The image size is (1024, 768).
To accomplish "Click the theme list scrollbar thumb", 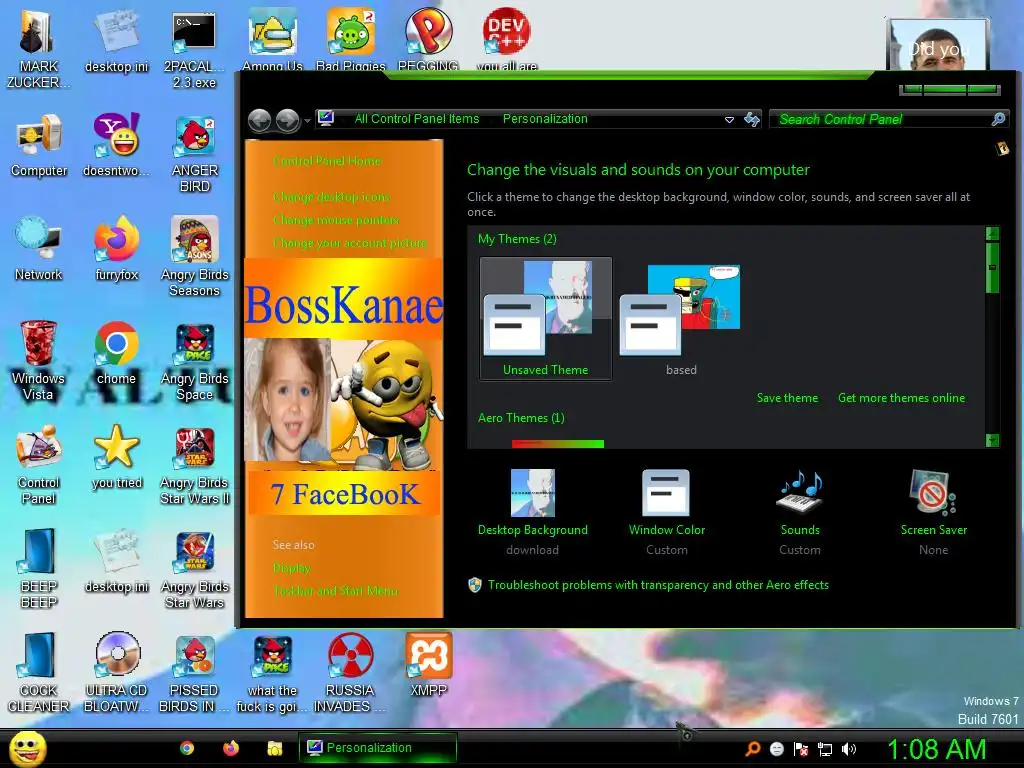I will 992,267.
